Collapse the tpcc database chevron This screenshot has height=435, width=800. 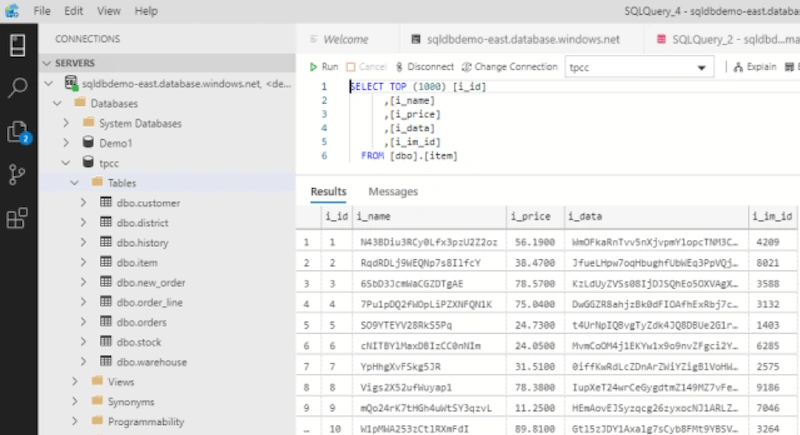[66, 163]
